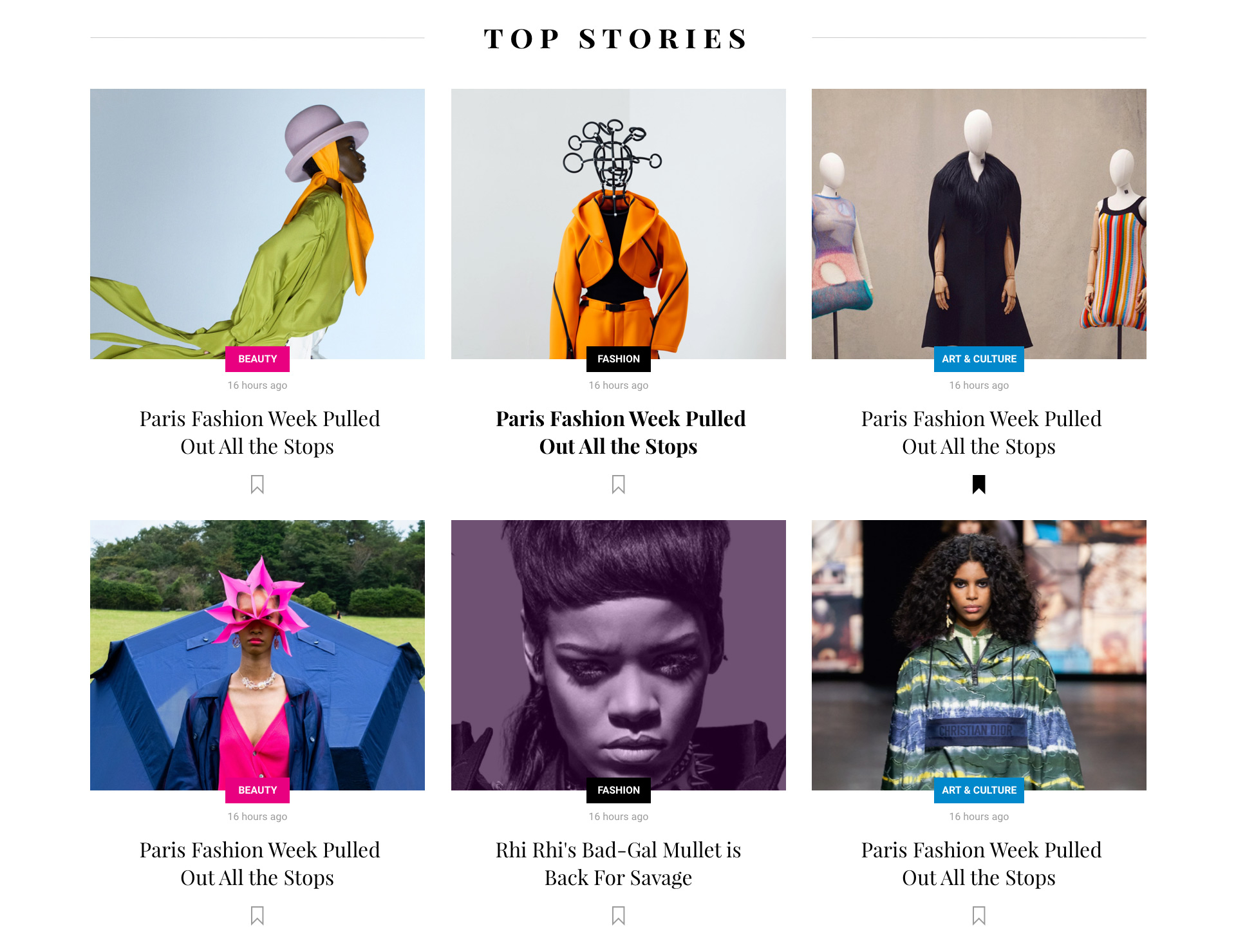Select the FASHION tag on the purple portrait

(618, 790)
